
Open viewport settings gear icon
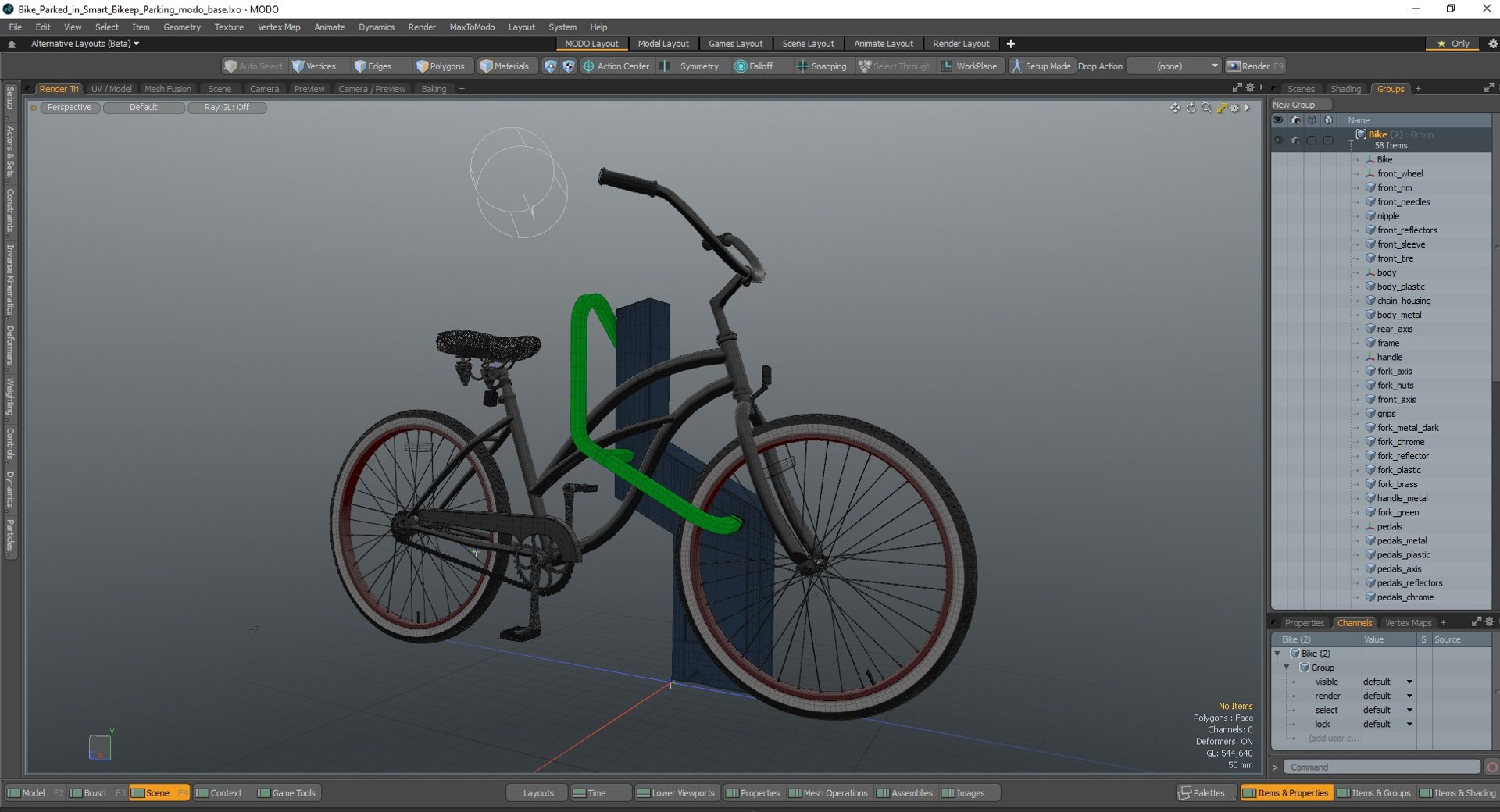(1234, 108)
